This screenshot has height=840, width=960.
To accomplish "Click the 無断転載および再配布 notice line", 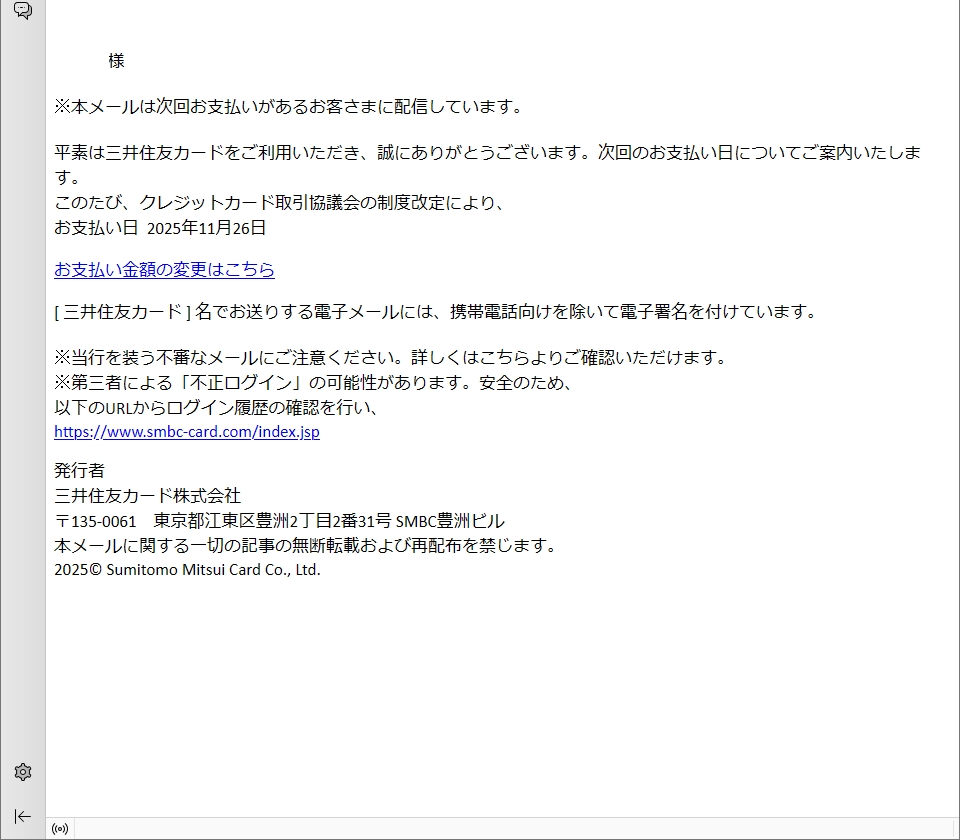I will tap(304, 545).
